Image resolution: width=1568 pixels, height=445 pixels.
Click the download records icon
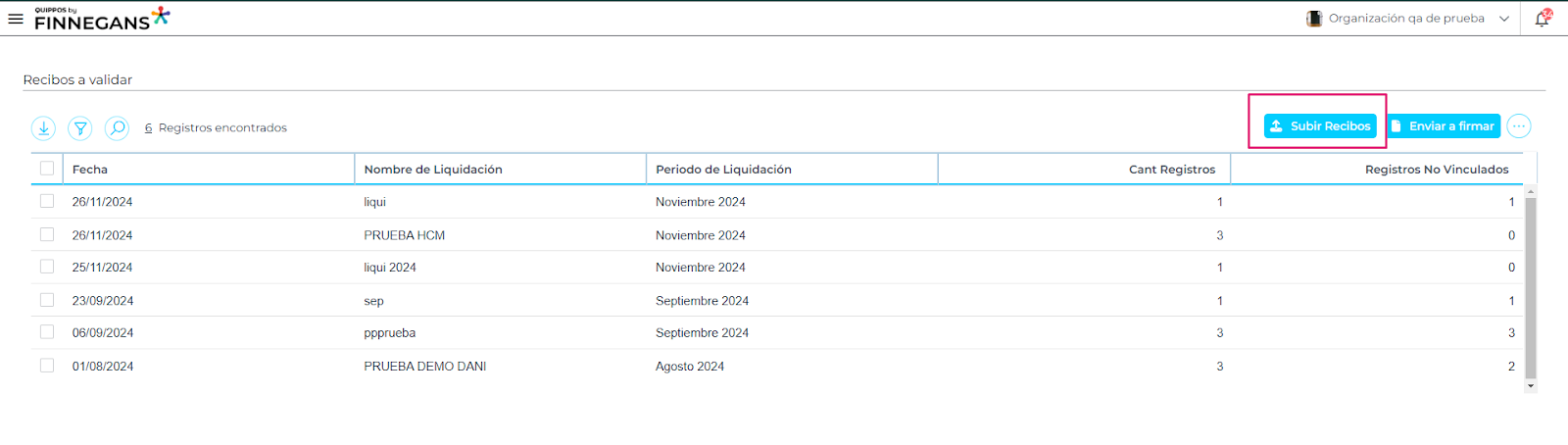point(43,128)
